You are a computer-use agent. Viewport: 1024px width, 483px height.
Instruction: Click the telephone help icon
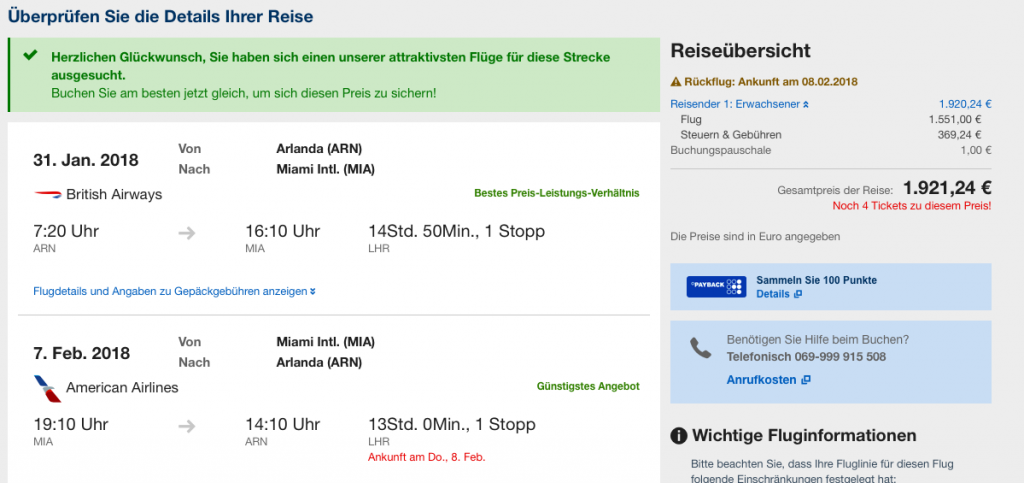click(x=700, y=348)
